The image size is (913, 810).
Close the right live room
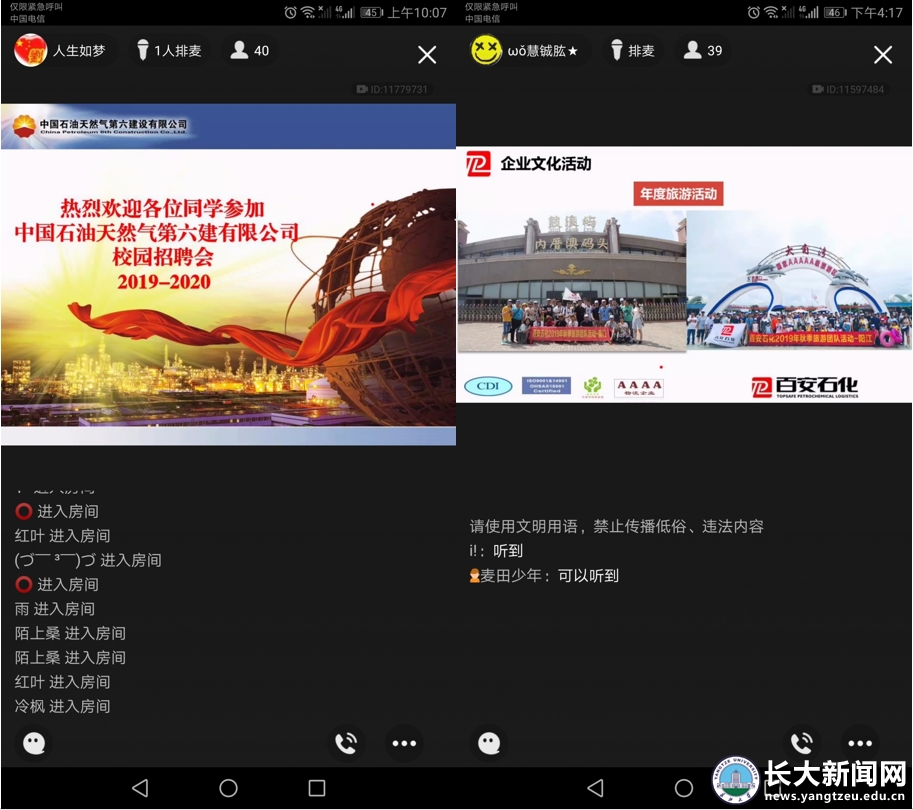tap(883, 55)
